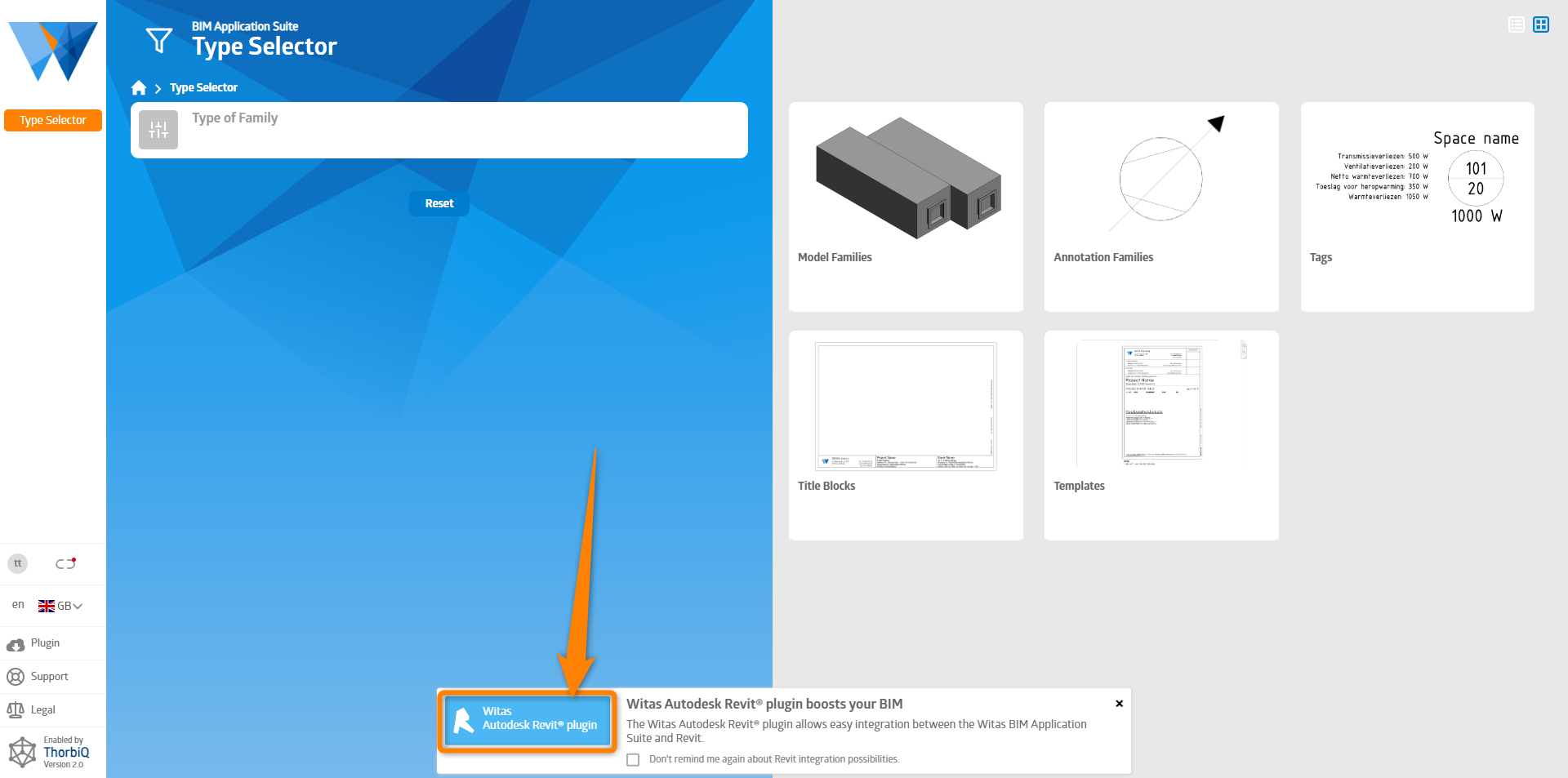Click the 'Templates' label text
Viewport: 1568px width, 778px height.
click(1079, 486)
